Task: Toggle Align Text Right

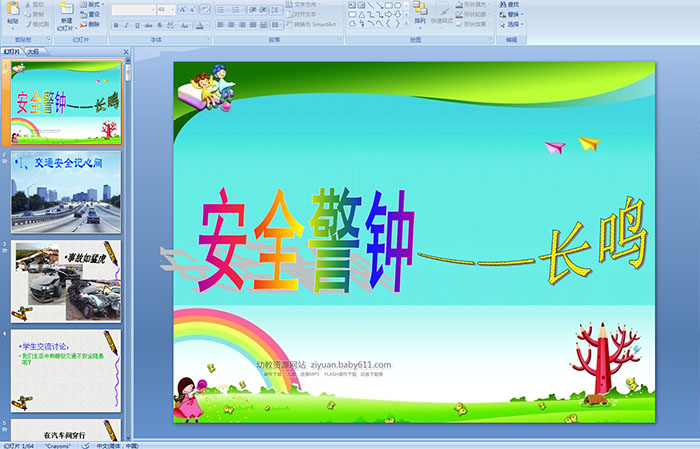Action: point(242,25)
